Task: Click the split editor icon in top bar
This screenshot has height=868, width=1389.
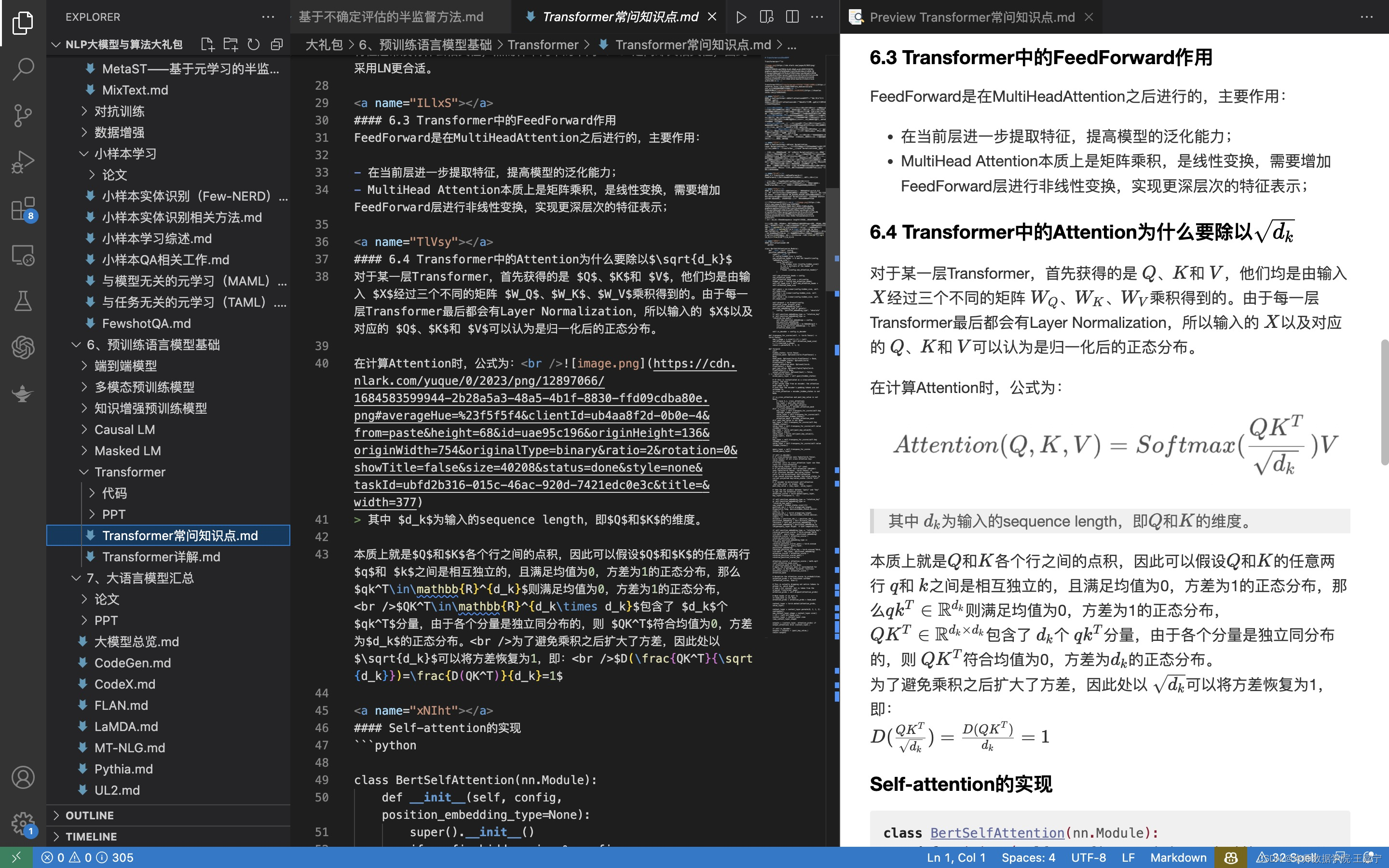Action: coord(792,17)
